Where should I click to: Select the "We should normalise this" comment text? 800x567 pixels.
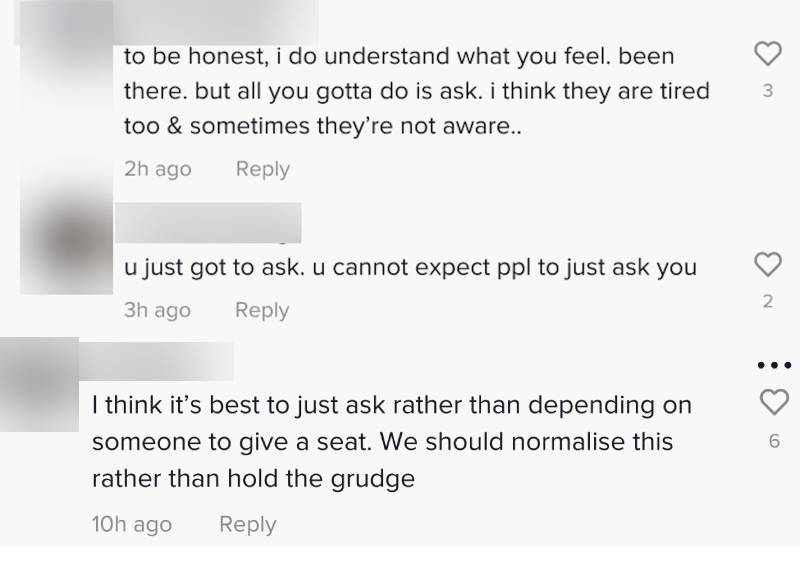(527, 441)
